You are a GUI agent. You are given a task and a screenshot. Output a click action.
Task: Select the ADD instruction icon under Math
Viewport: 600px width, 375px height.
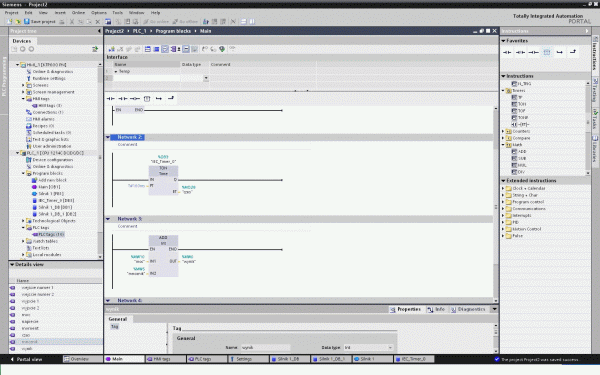tap(515, 152)
